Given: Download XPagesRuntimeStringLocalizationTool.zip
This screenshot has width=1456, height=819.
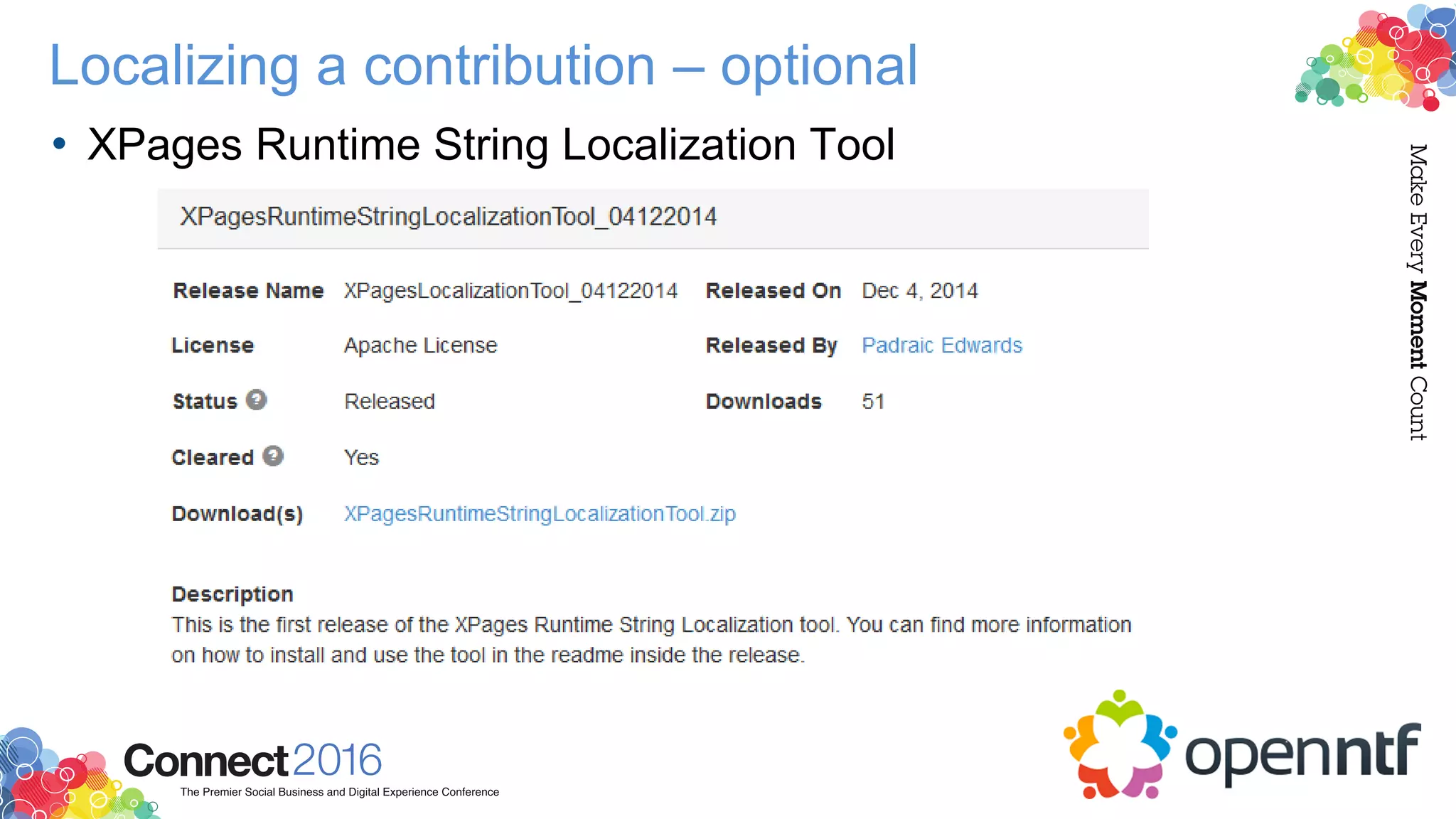Looking at the screenshot, I should (x=540, y=514).
